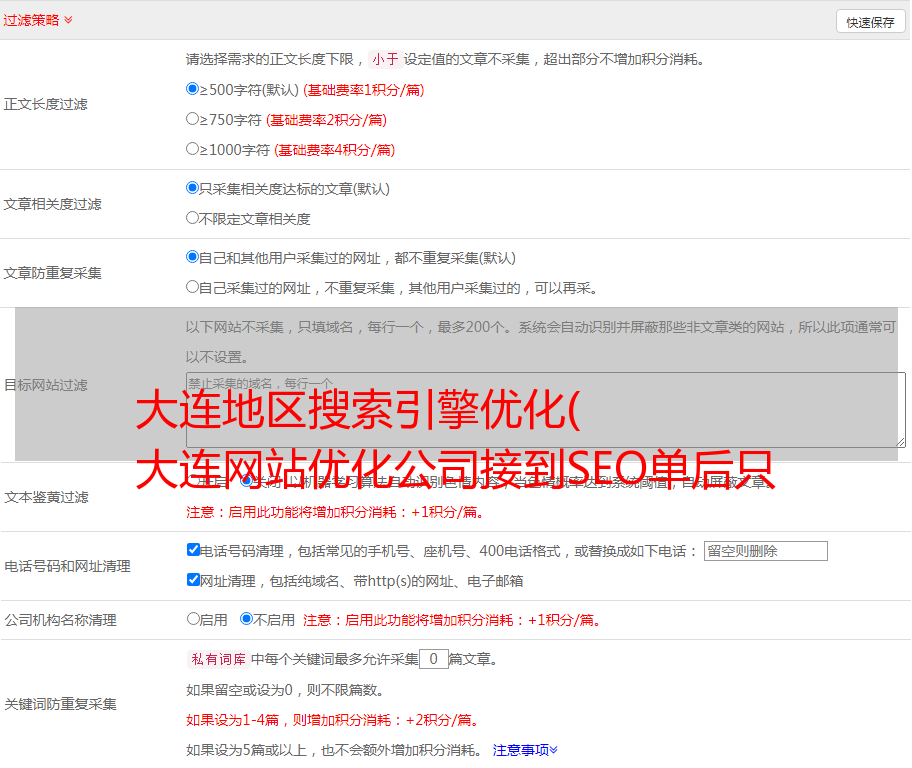
Task: Click the 禁止采集的域名 textarea
Action: (x=546, y=410)
